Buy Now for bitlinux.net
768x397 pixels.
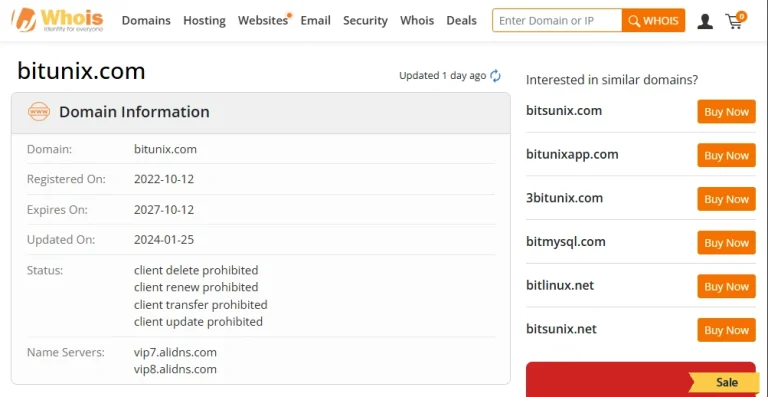tap(726, 287)
